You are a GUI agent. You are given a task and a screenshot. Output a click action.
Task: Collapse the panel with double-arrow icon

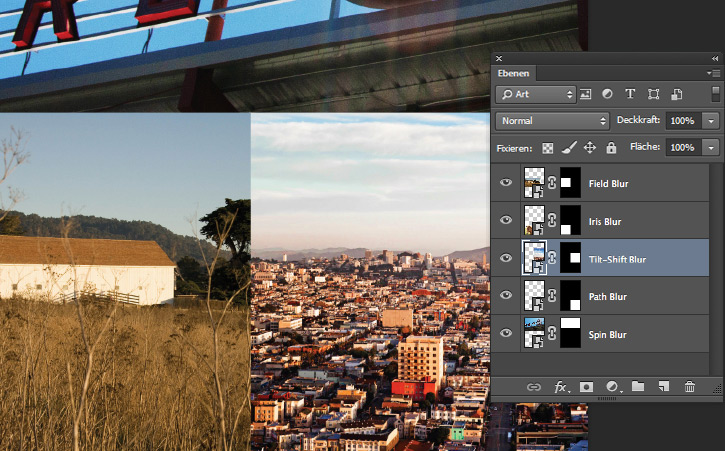pos(715,58)
